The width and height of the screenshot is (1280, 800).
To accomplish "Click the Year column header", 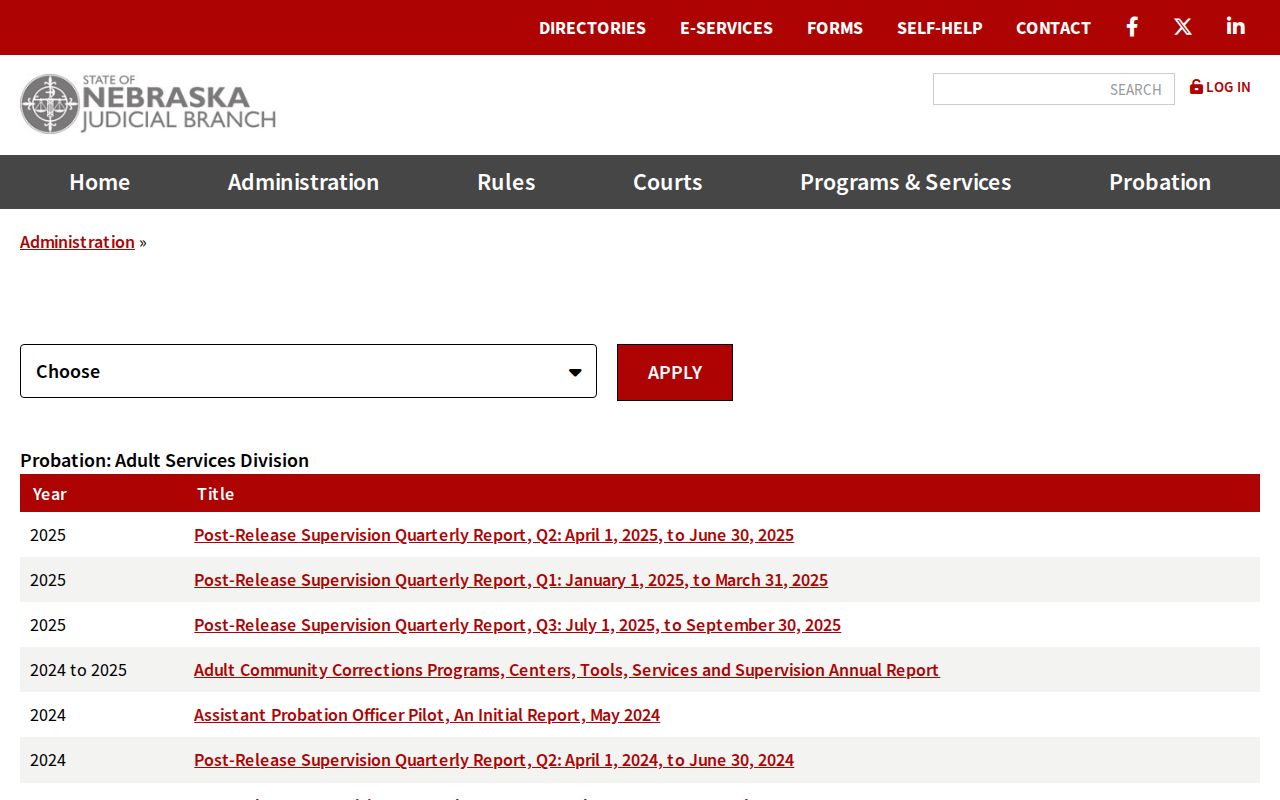I will [x=49, y=494].
